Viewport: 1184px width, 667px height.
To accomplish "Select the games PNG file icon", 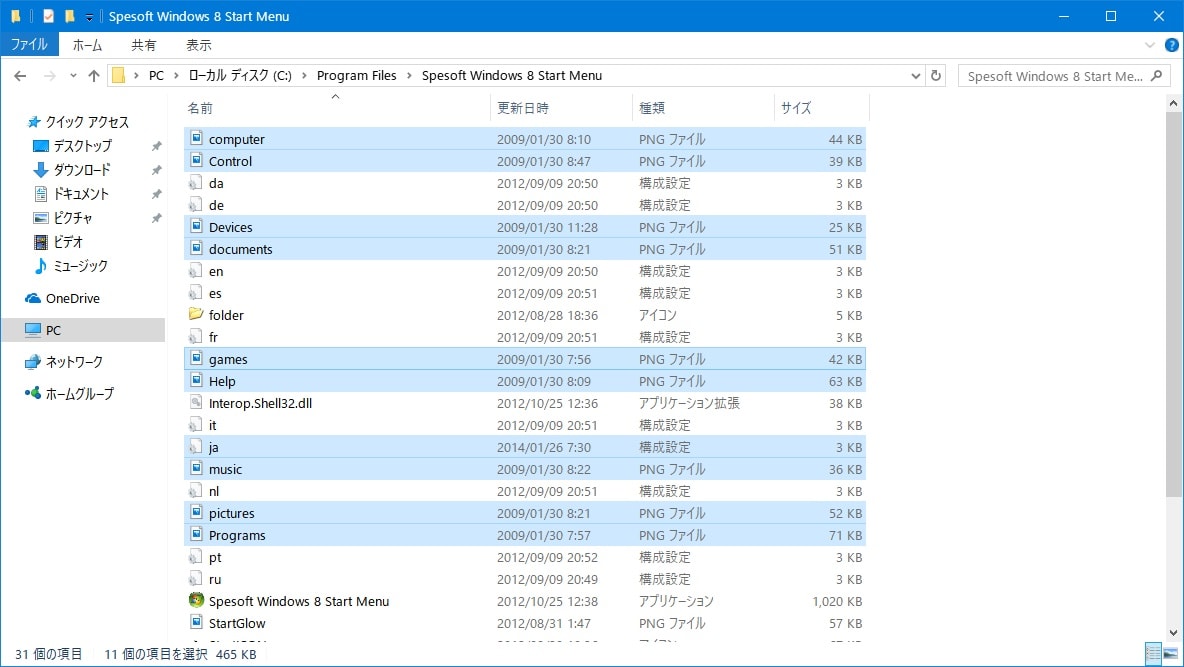I will tap(196, 358).
